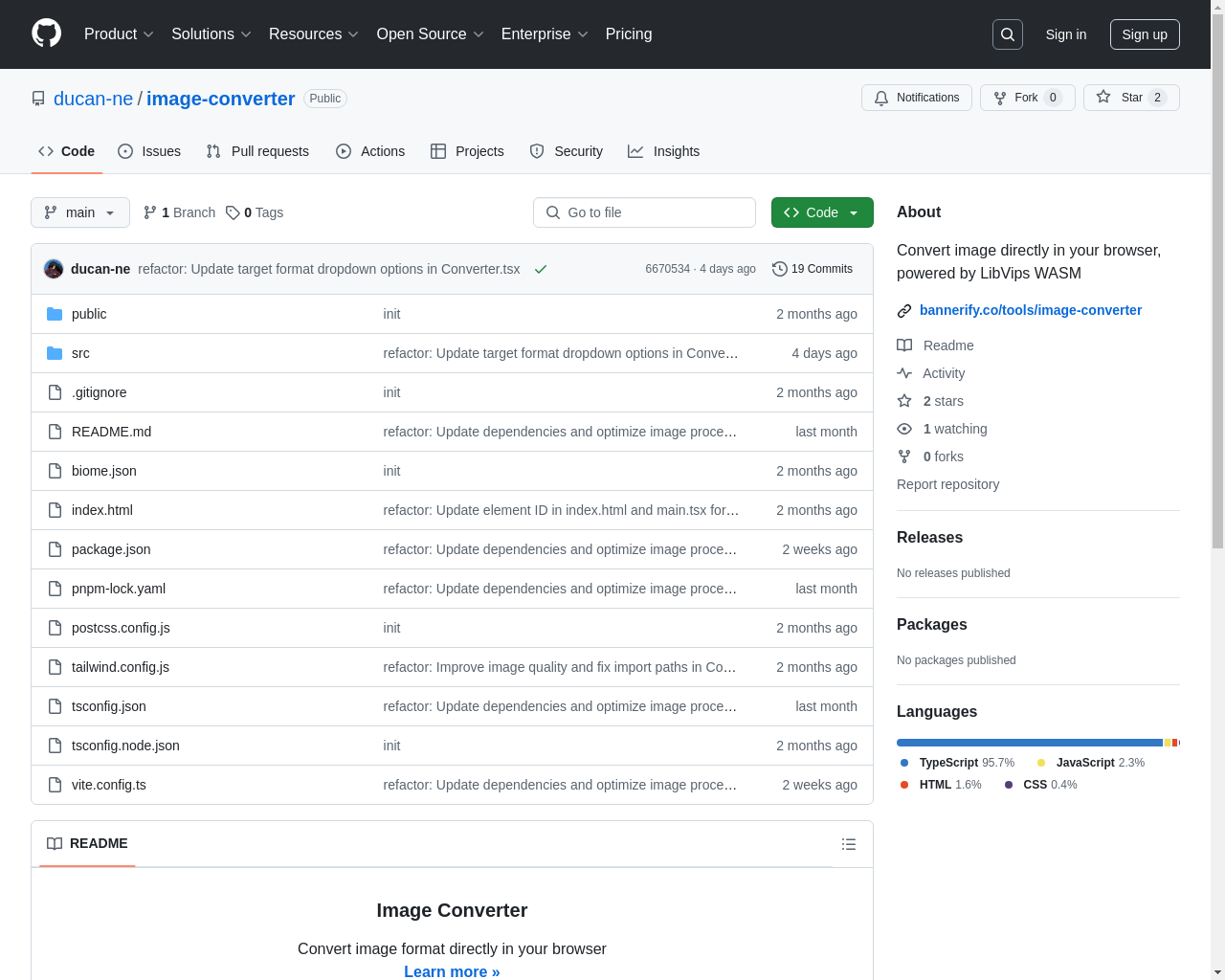The height and width of the screenshot is (980, 1225).
Task: Open the README outline list icon
Action: [x=849, y=844]
